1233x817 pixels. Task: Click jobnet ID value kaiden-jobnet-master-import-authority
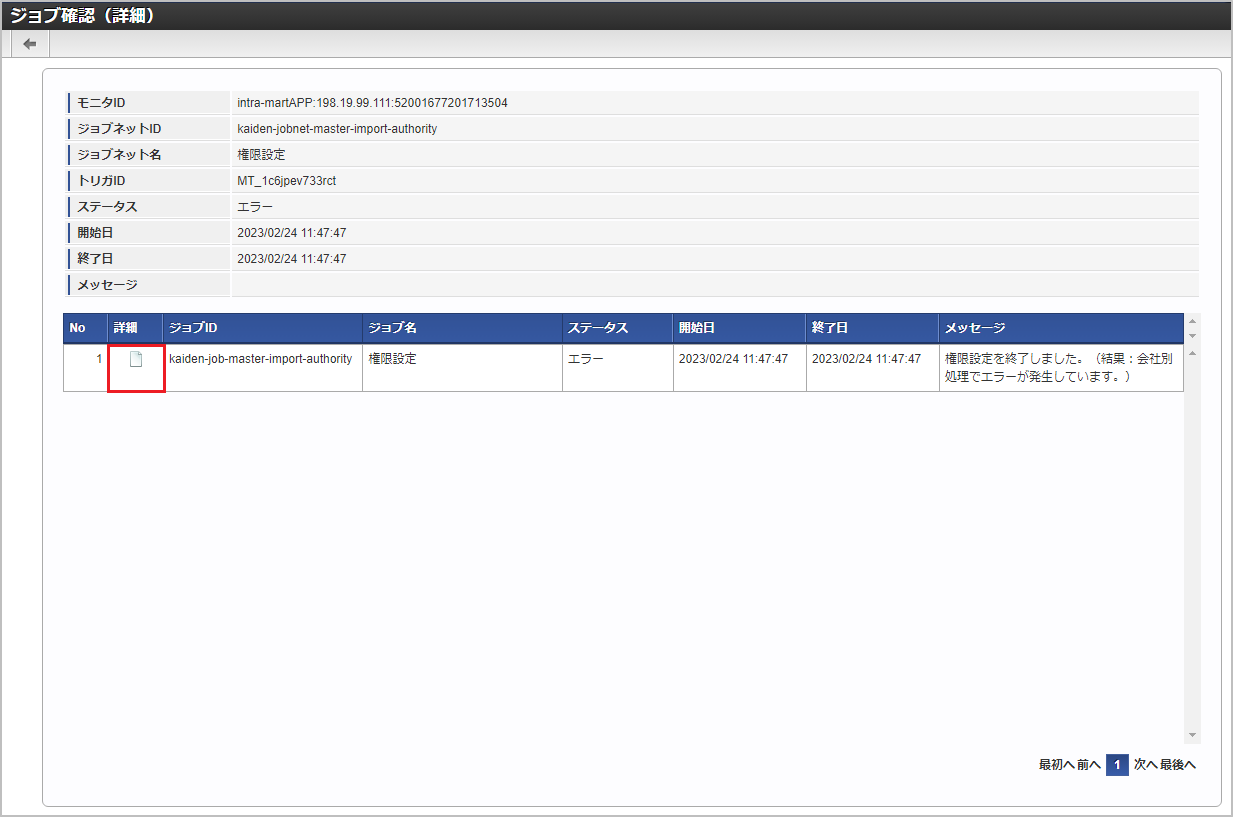pos(337,129)
